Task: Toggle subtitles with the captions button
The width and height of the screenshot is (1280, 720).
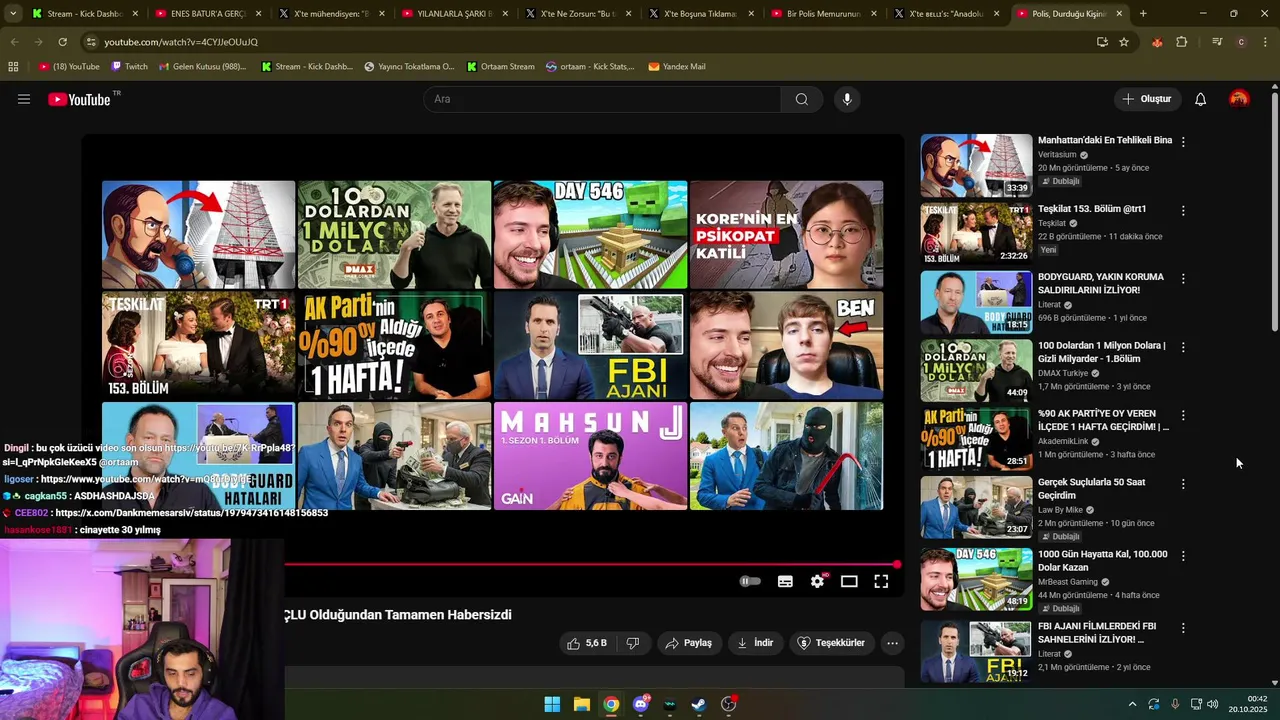Action: point(785,581)
